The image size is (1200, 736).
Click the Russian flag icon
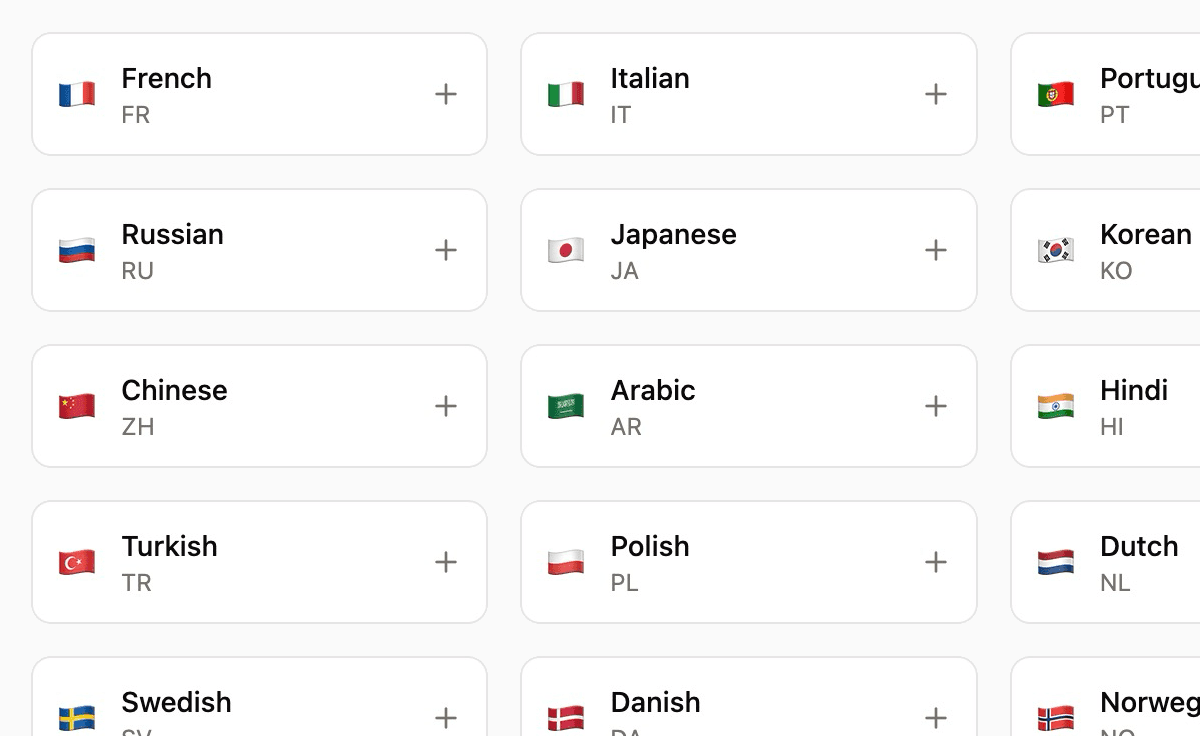click(77, 249)
